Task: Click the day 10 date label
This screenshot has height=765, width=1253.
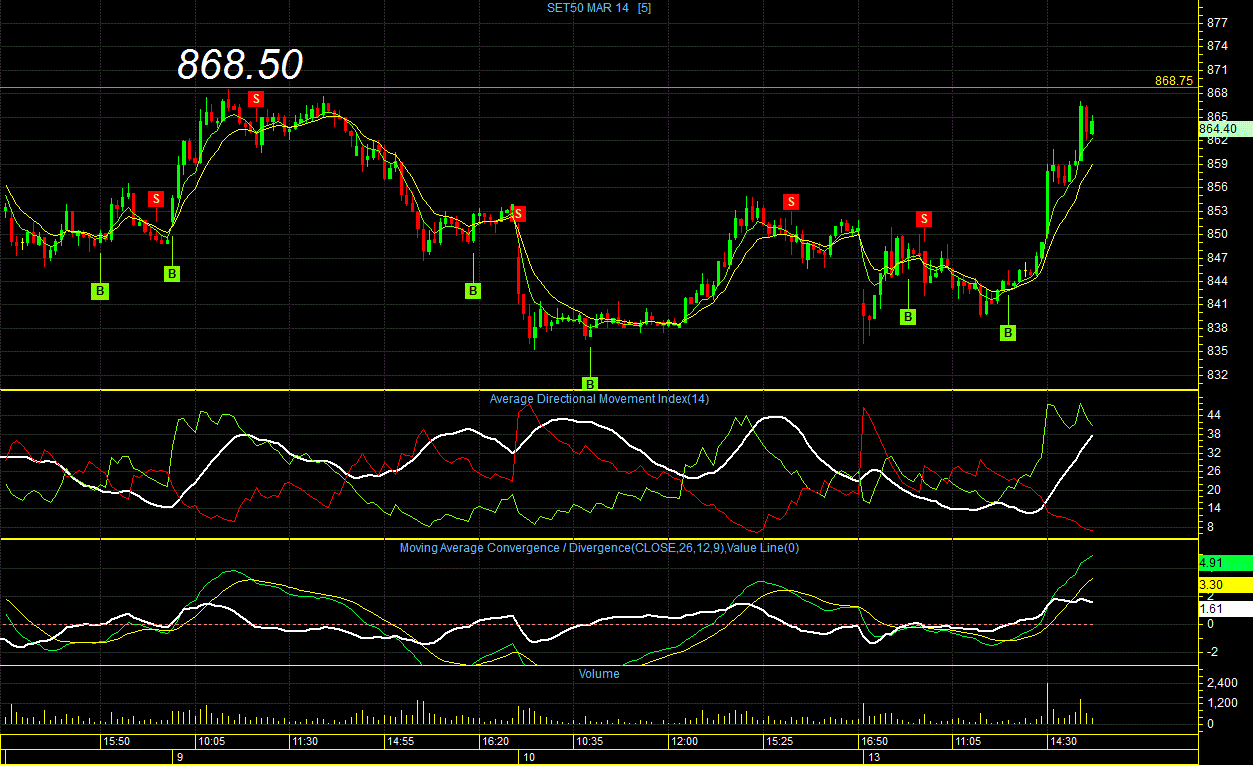Action: coord(529,758)
